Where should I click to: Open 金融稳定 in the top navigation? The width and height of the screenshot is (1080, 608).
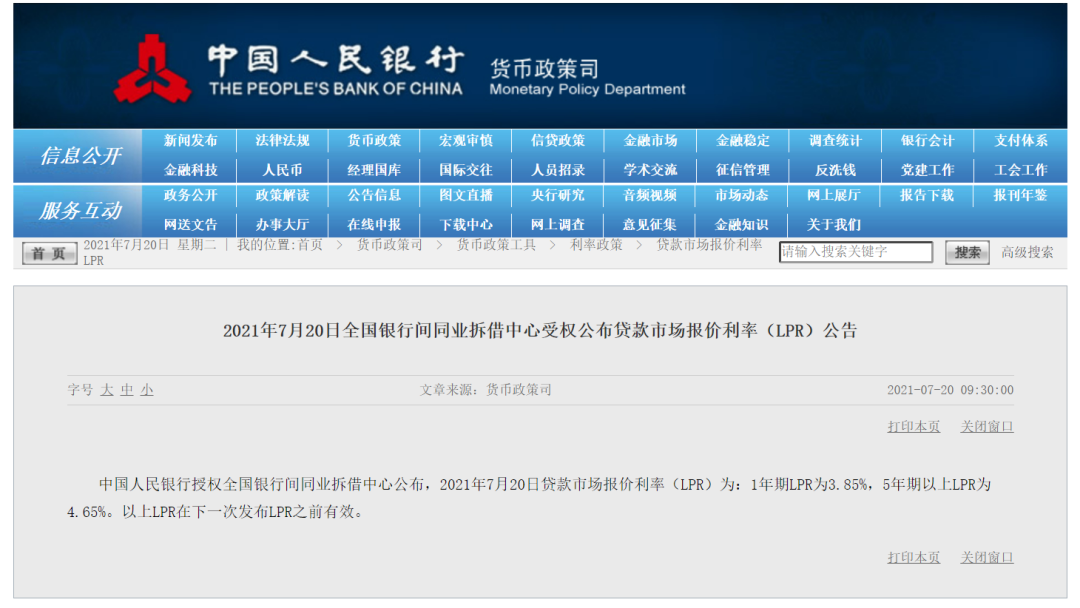pyautogui.click(x=742, y=140)
